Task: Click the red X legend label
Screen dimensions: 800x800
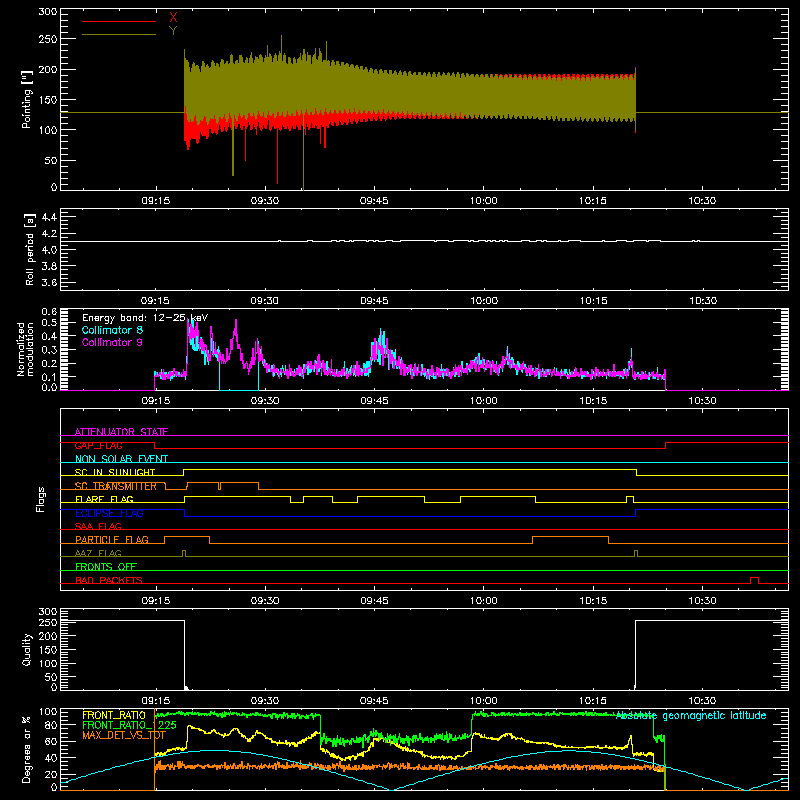Action: (173, 18)
